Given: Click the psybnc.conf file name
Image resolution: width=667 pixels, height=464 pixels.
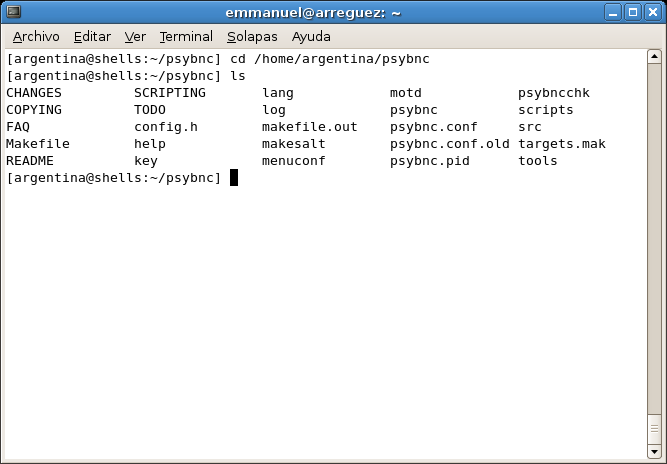Looking at the screenshot, I should [433, 127].
